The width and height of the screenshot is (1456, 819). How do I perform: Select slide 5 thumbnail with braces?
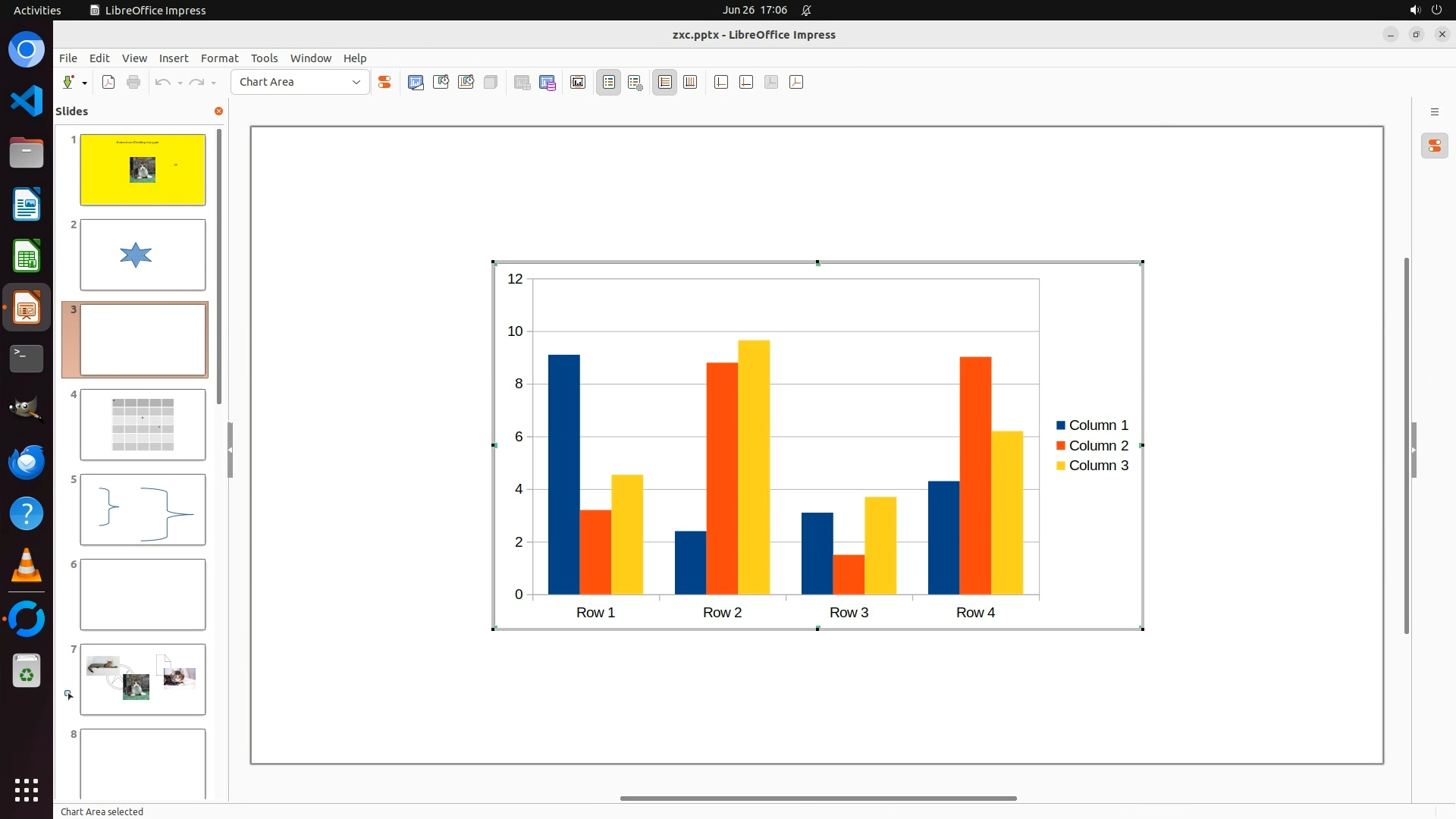[143, 510]
